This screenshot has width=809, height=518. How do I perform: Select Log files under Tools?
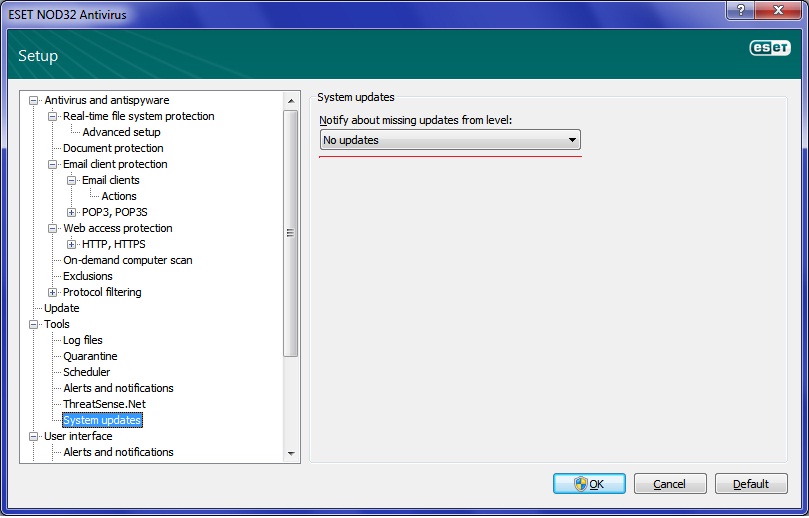(83, 340)
